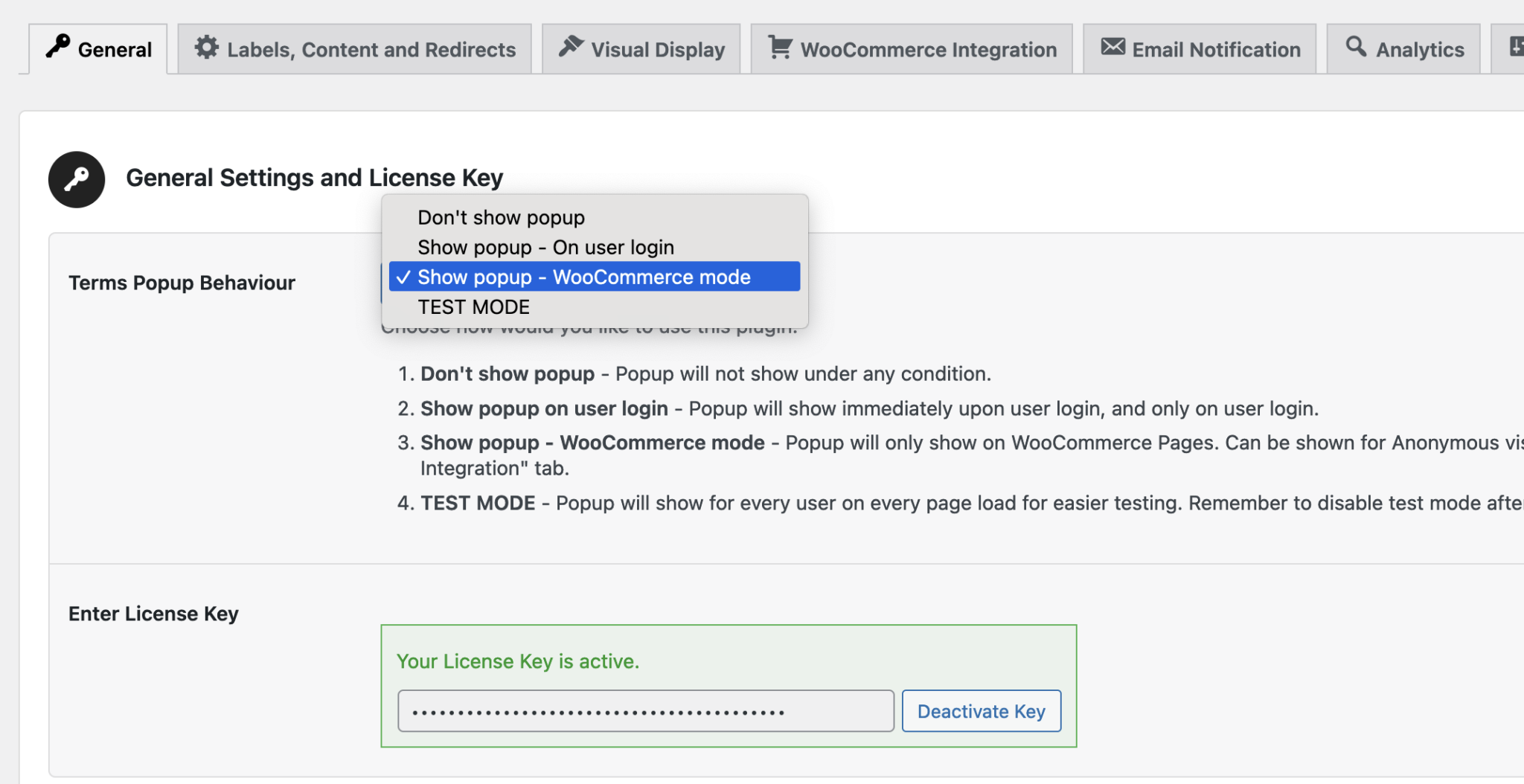Click the magnifier Analytics icon
Image resolution: width=1524 pixels, height=784 pixels.
click(x=1356, y=46)
